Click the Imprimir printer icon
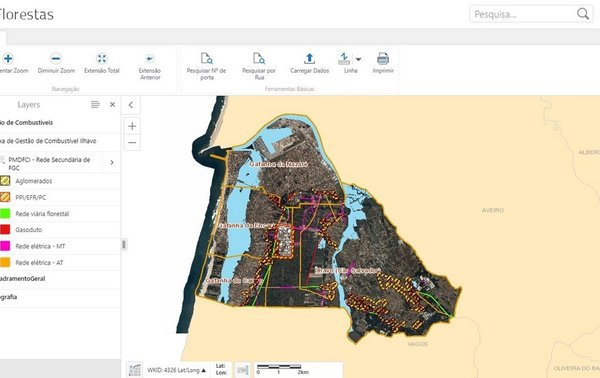 383,59
